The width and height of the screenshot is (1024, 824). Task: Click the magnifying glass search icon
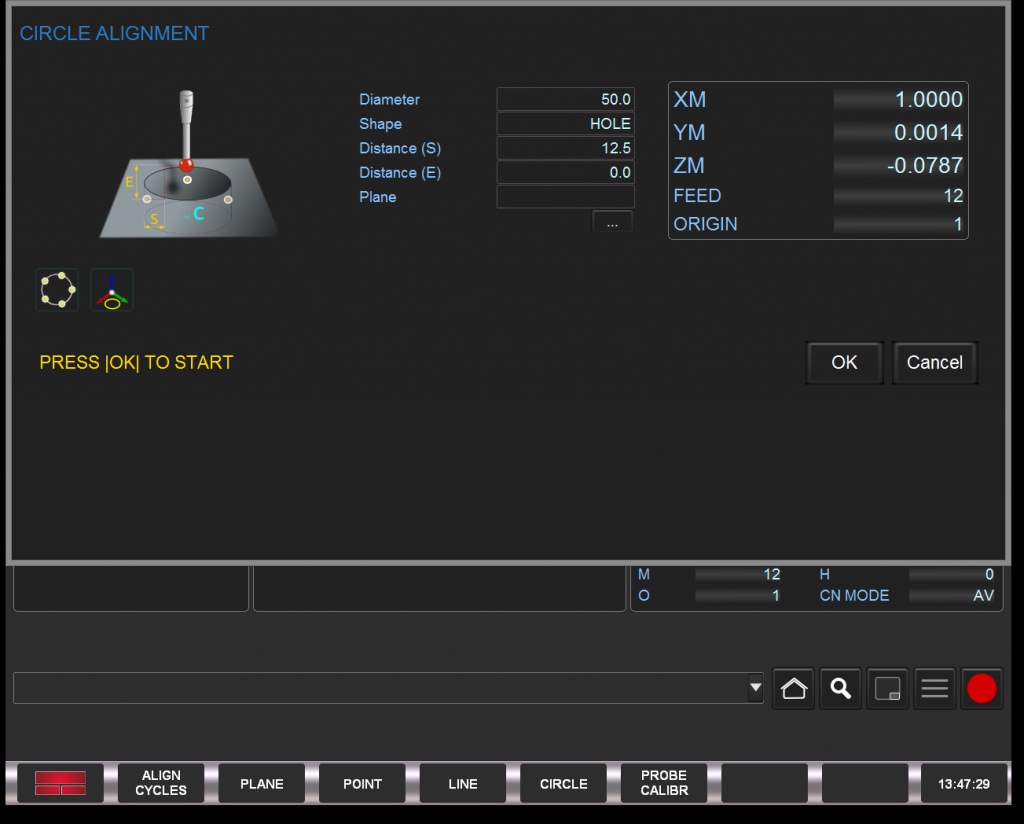(841, 689)
